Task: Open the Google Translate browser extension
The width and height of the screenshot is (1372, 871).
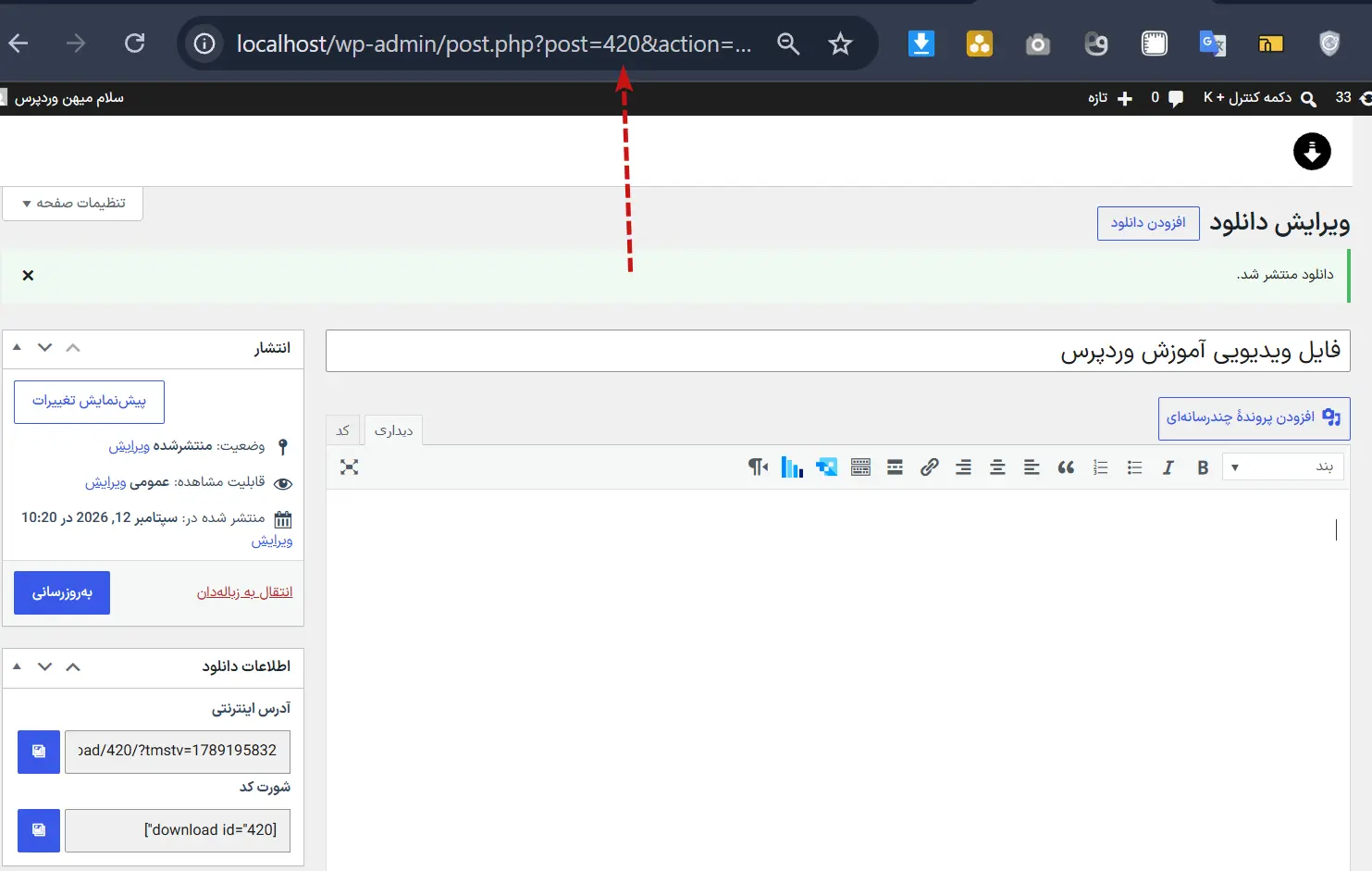Action: tap(1212, 44)
